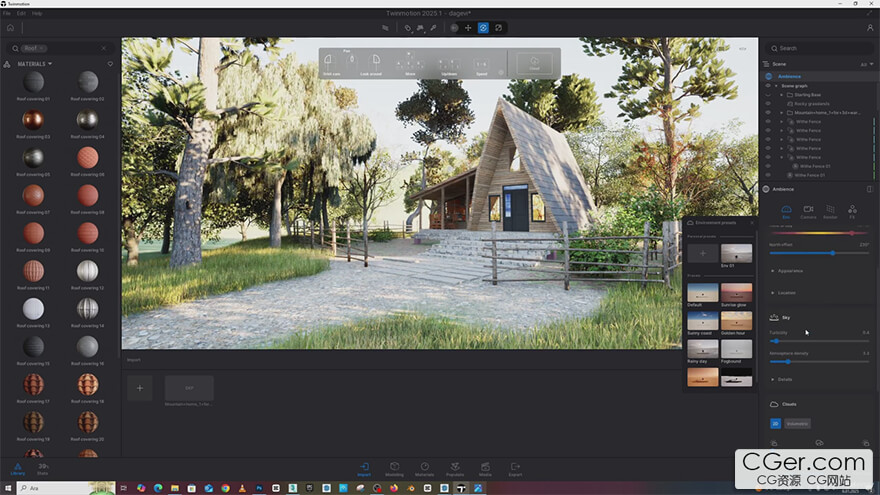Switch to Library panel icon
The image size is (880, 495).
pos(18,469)
